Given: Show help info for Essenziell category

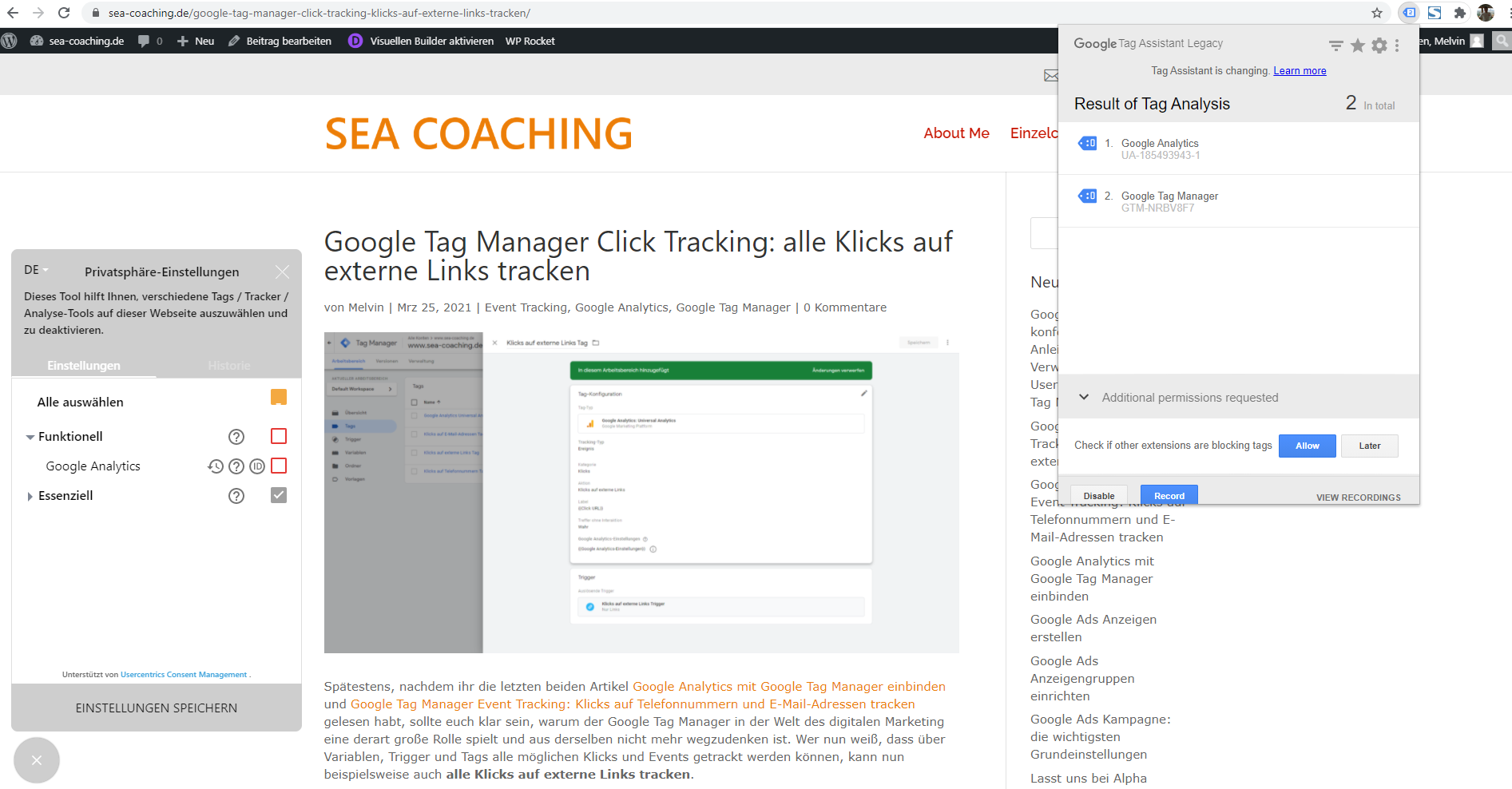Looking at the screenshot, I should click(236, 496).
